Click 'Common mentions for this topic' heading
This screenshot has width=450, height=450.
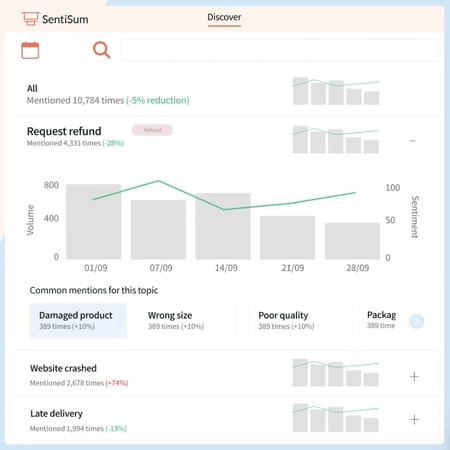(94, 290)
